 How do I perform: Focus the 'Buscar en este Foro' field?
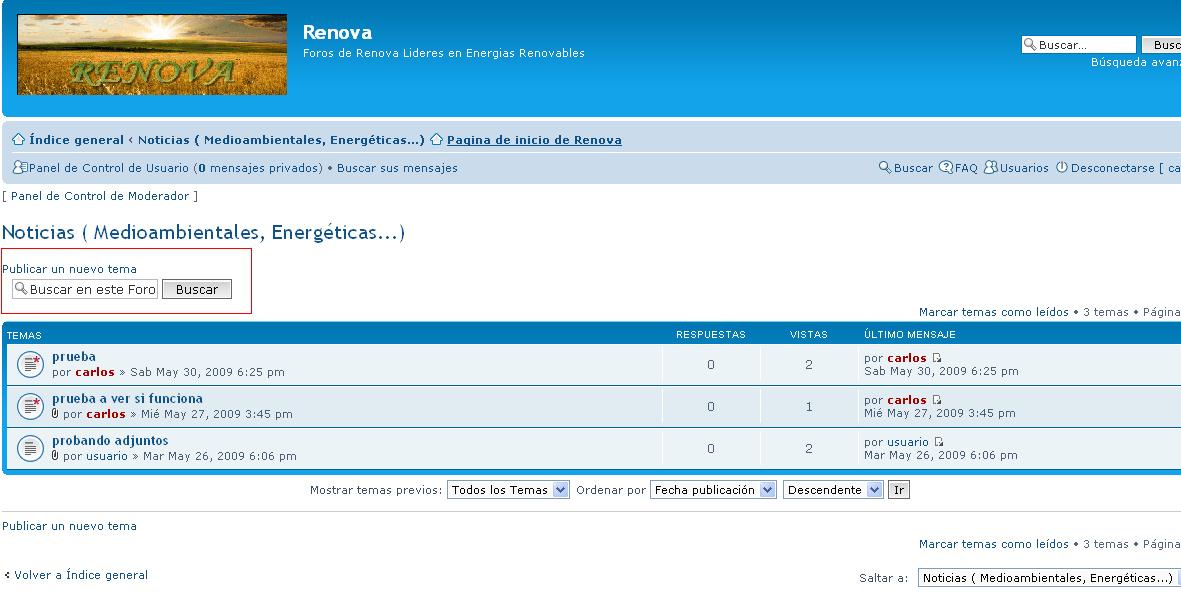(x=85, y=289)
